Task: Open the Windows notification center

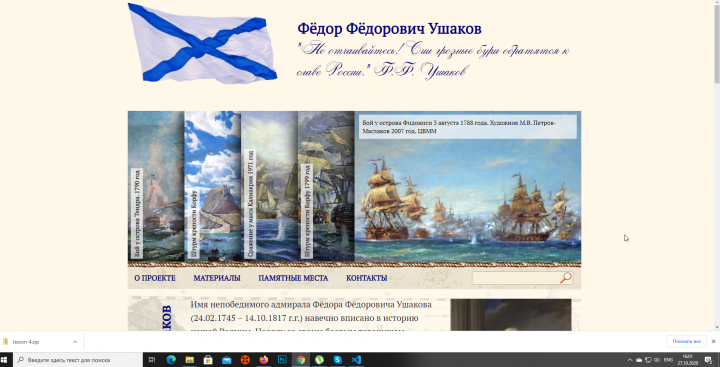Action: click(x=709, y=360)
